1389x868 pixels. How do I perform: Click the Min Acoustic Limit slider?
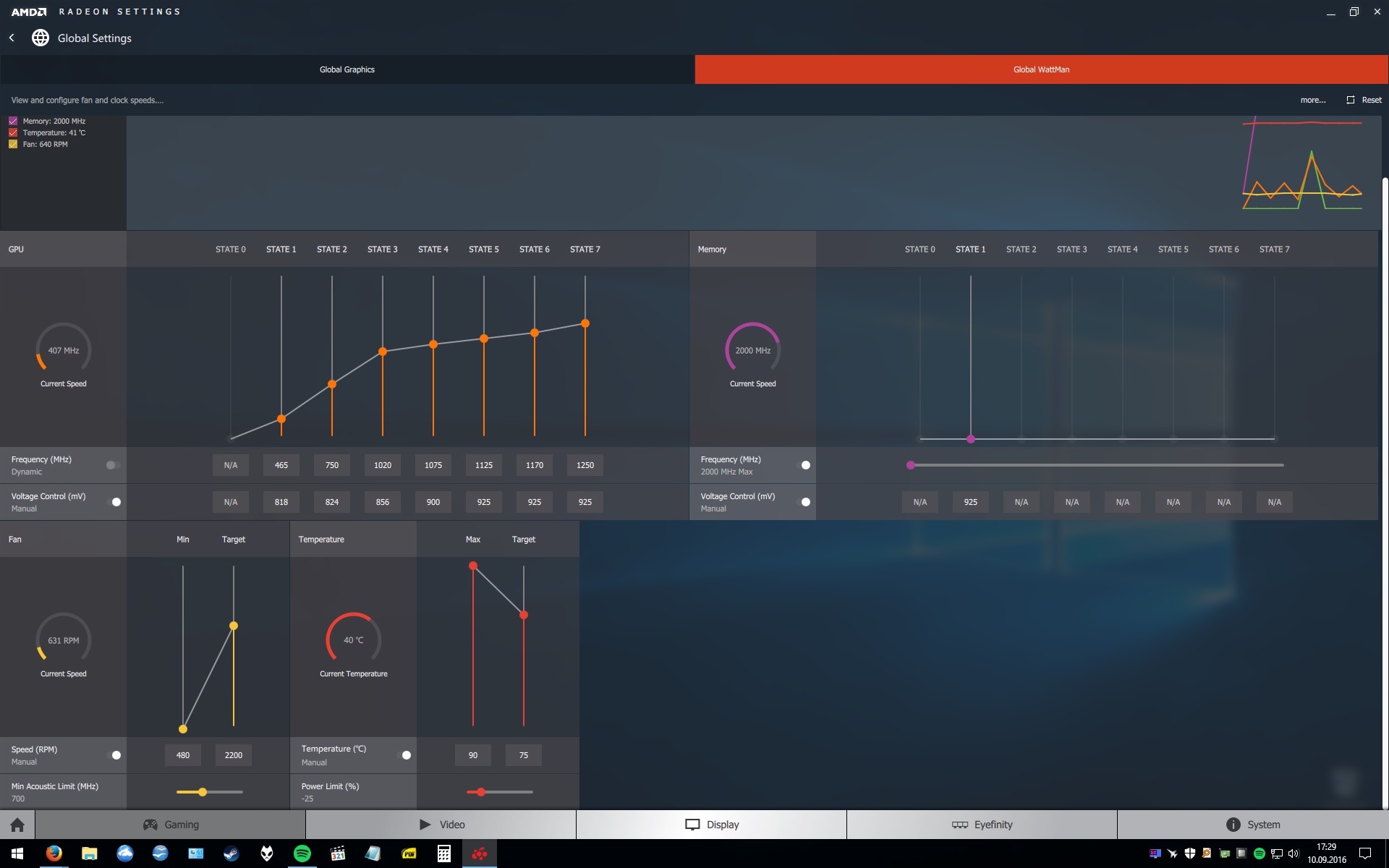[210, 792]
